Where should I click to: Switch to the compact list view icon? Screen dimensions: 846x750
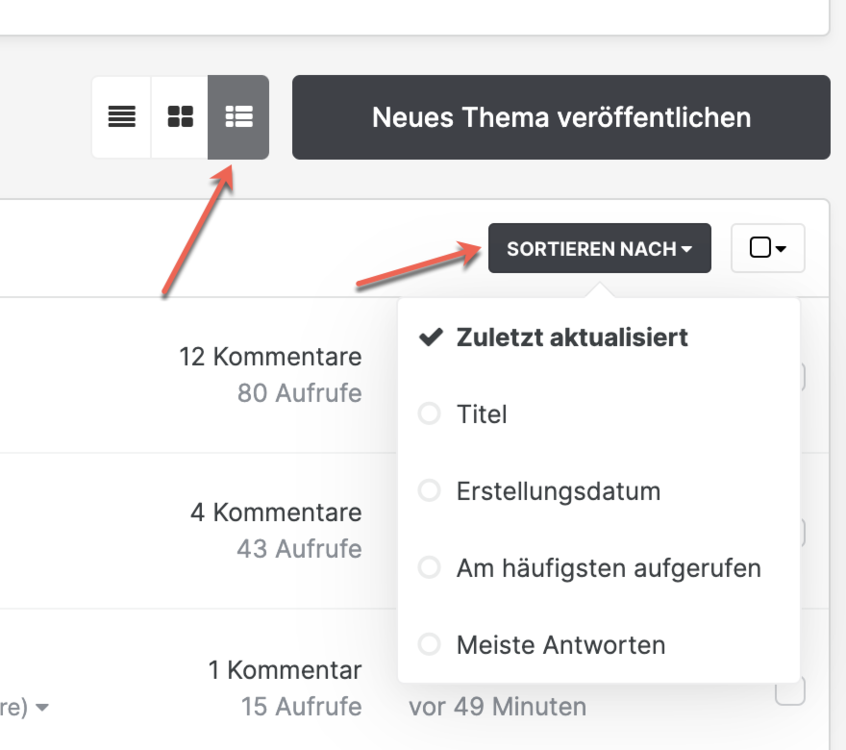[x=122, y=117]
